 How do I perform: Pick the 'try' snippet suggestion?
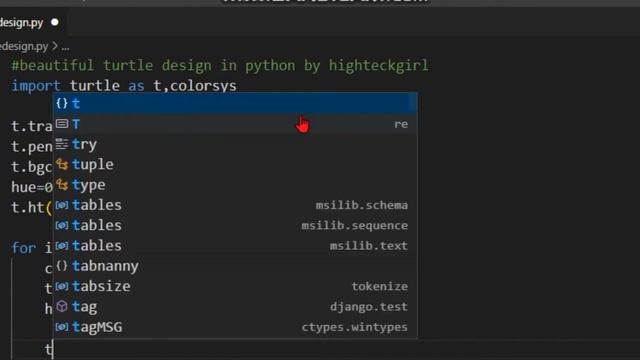click(236, 144)
